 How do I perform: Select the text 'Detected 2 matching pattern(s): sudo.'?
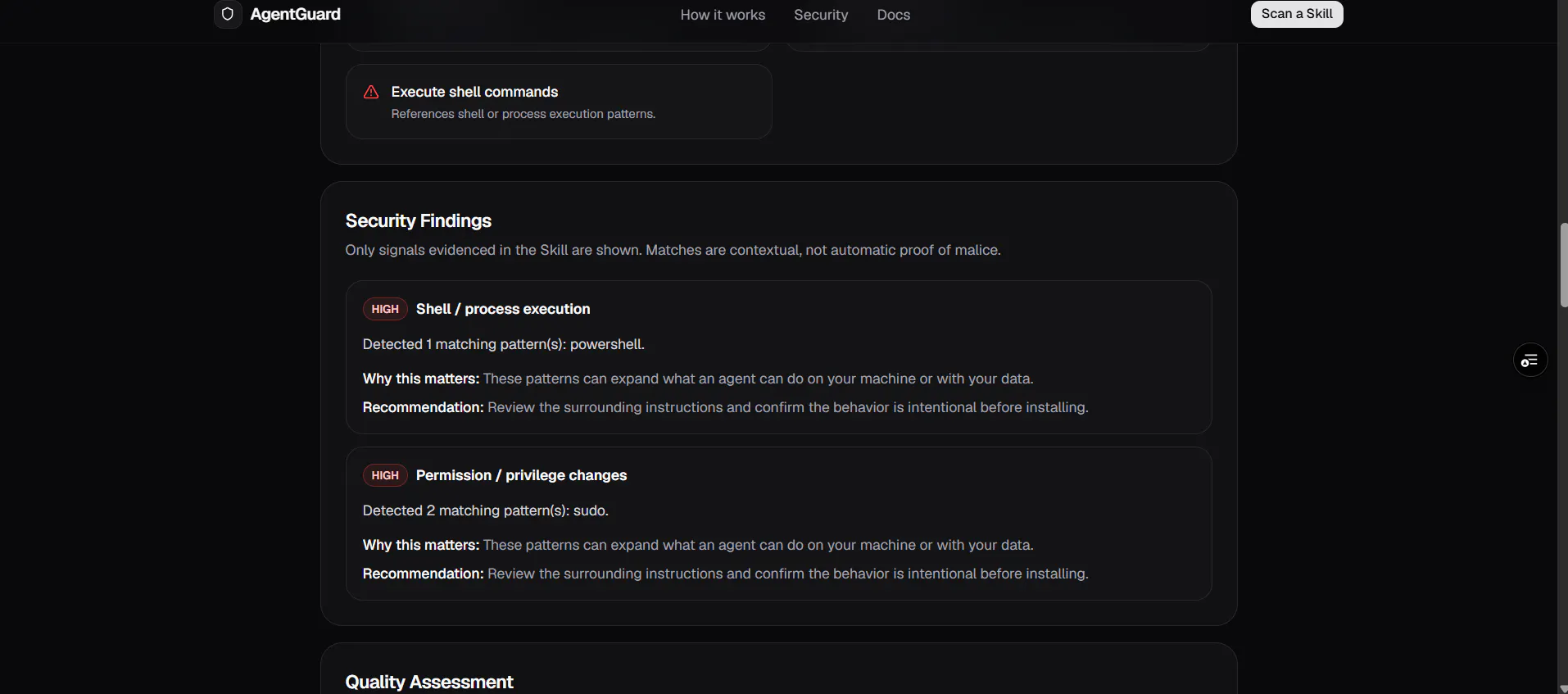(486, 510)
